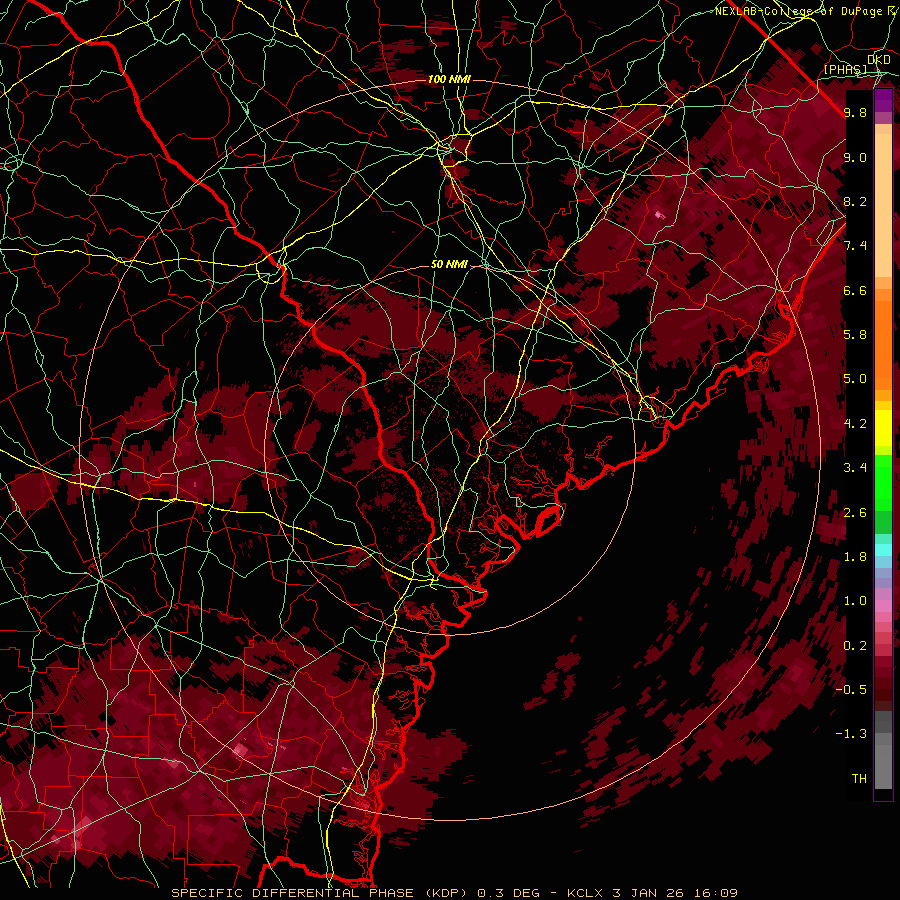Click the 7.4 scale value

click(x=855, y=246)
